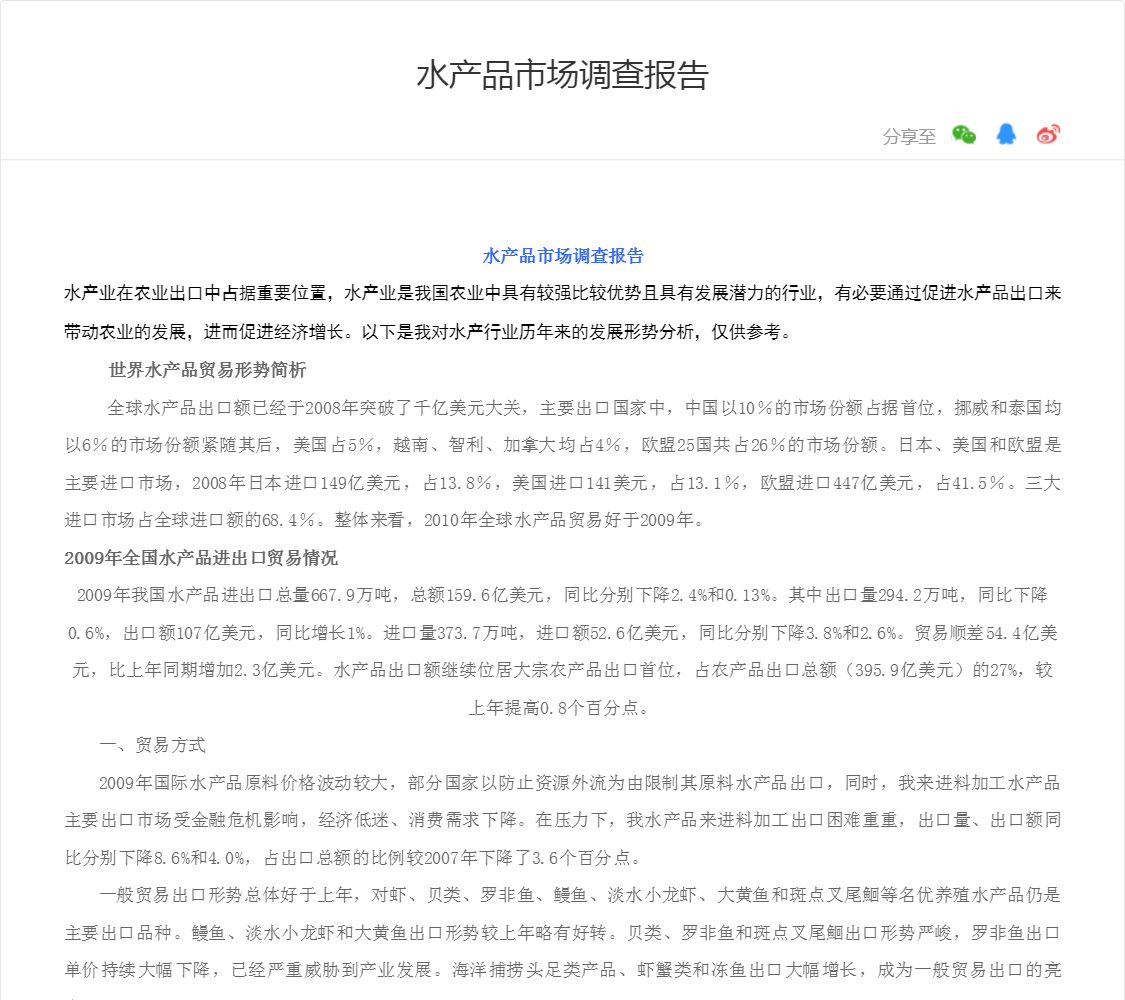Click the line starting 元，比上年同期增加2.3亿美元
1125x1000 pixels.
pyautogui.click(x=562, y=671)
